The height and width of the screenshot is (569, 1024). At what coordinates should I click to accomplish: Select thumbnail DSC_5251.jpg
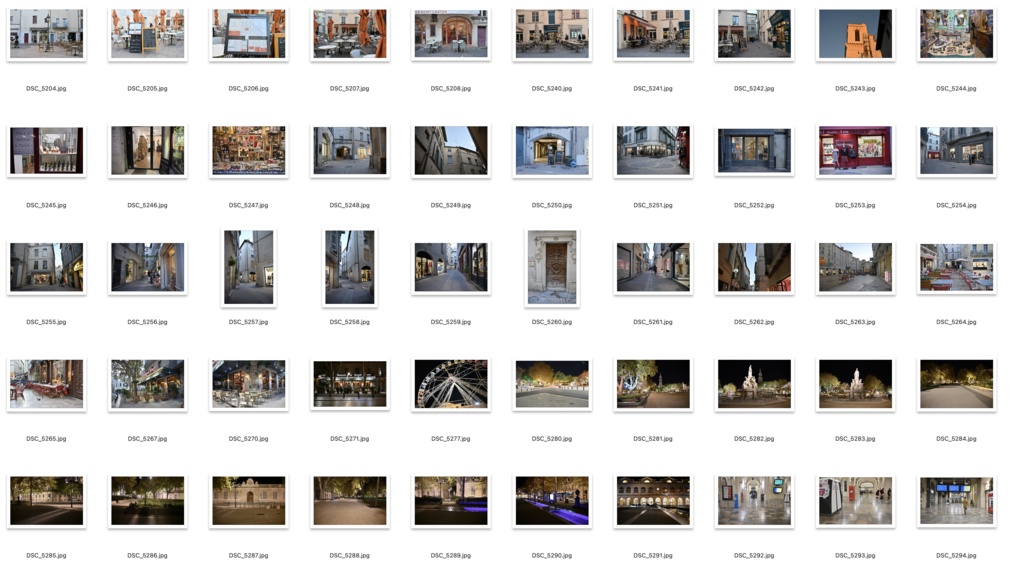point(653,151)
